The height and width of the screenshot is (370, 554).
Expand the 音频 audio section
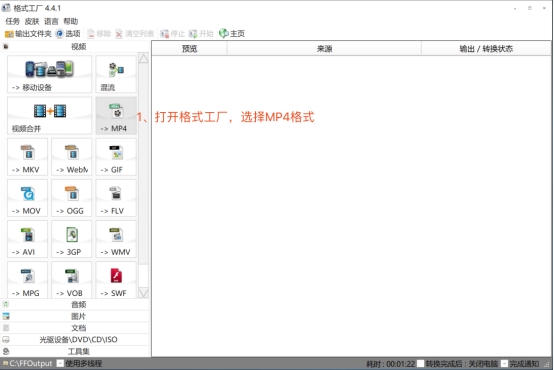tap(75, 305)
